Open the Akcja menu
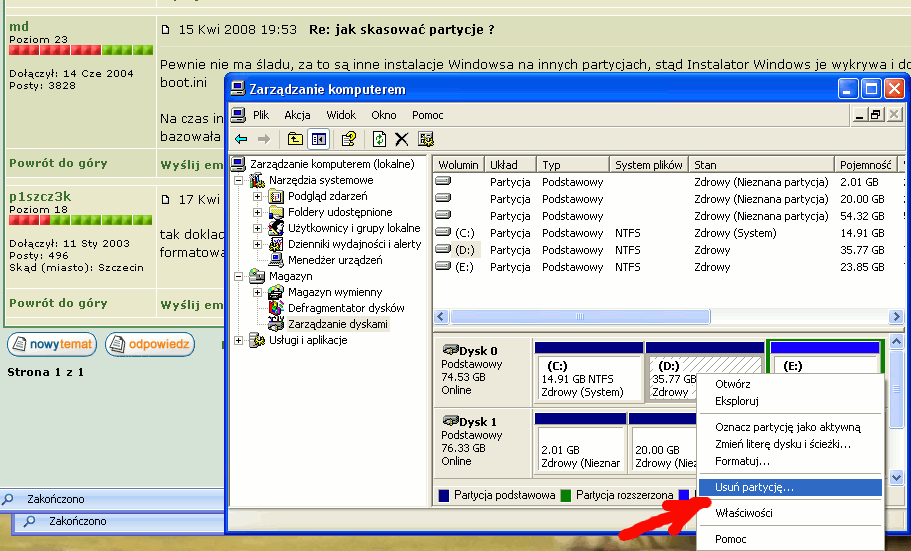The width and height of the screenshot is (911, 551). (x=297, y=115)
